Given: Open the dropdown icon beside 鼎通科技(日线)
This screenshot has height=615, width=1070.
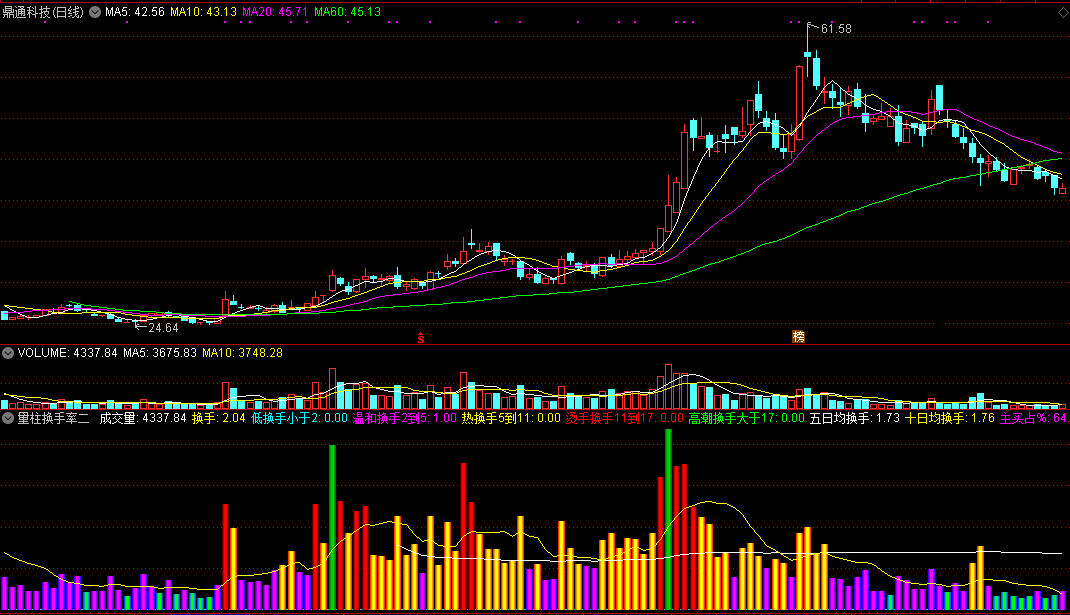Looking at the screenshot, I should 96,12.
